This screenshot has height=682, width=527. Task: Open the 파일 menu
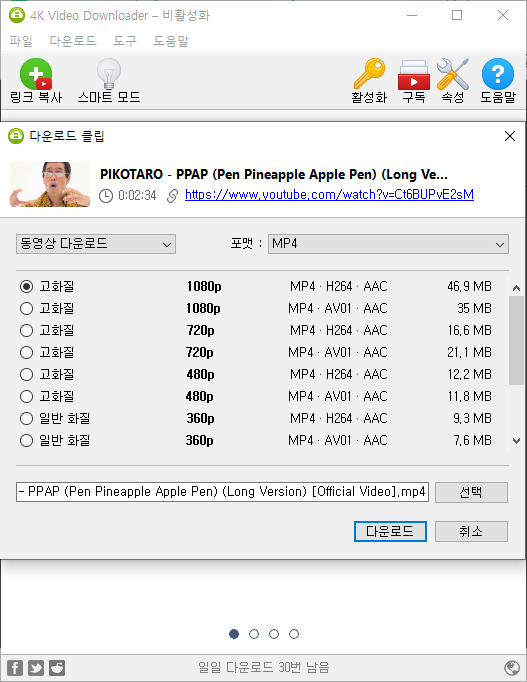(x=21, y=41)
